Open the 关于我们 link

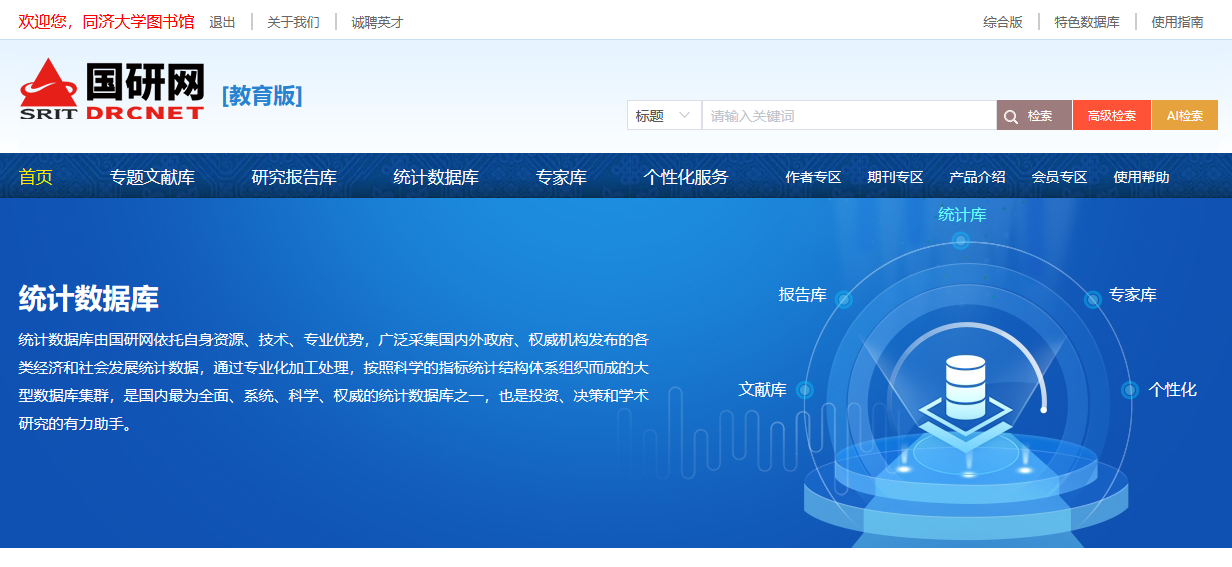pos(293,22)
